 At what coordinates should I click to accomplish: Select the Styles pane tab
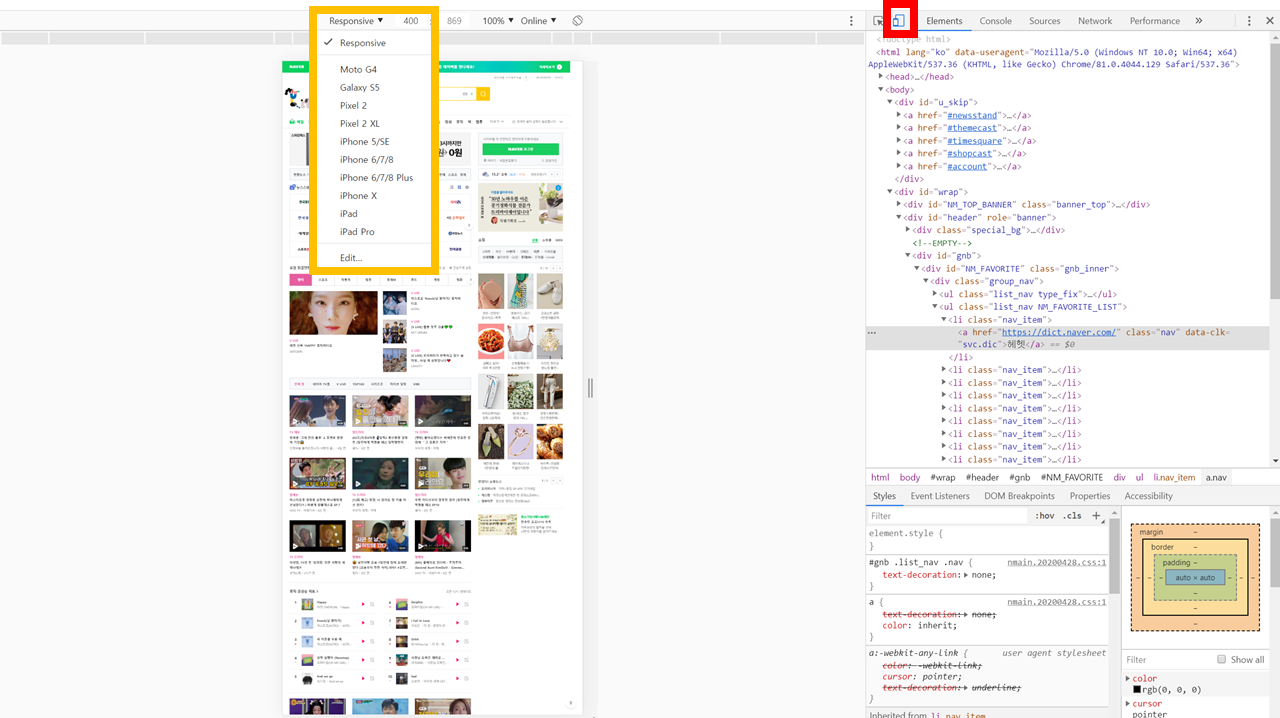[x=884, y=496]
